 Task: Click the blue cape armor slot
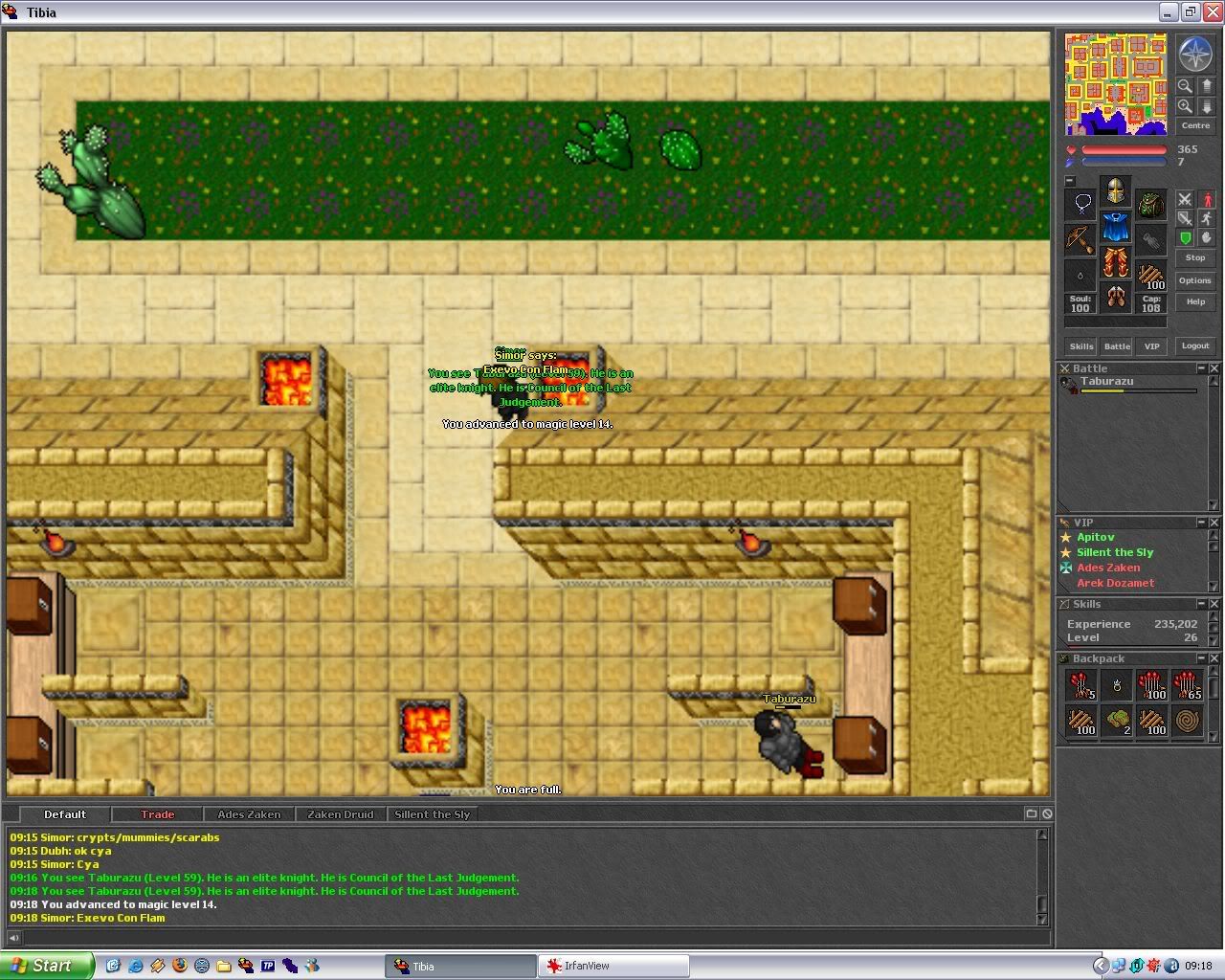pos(1115,227)
